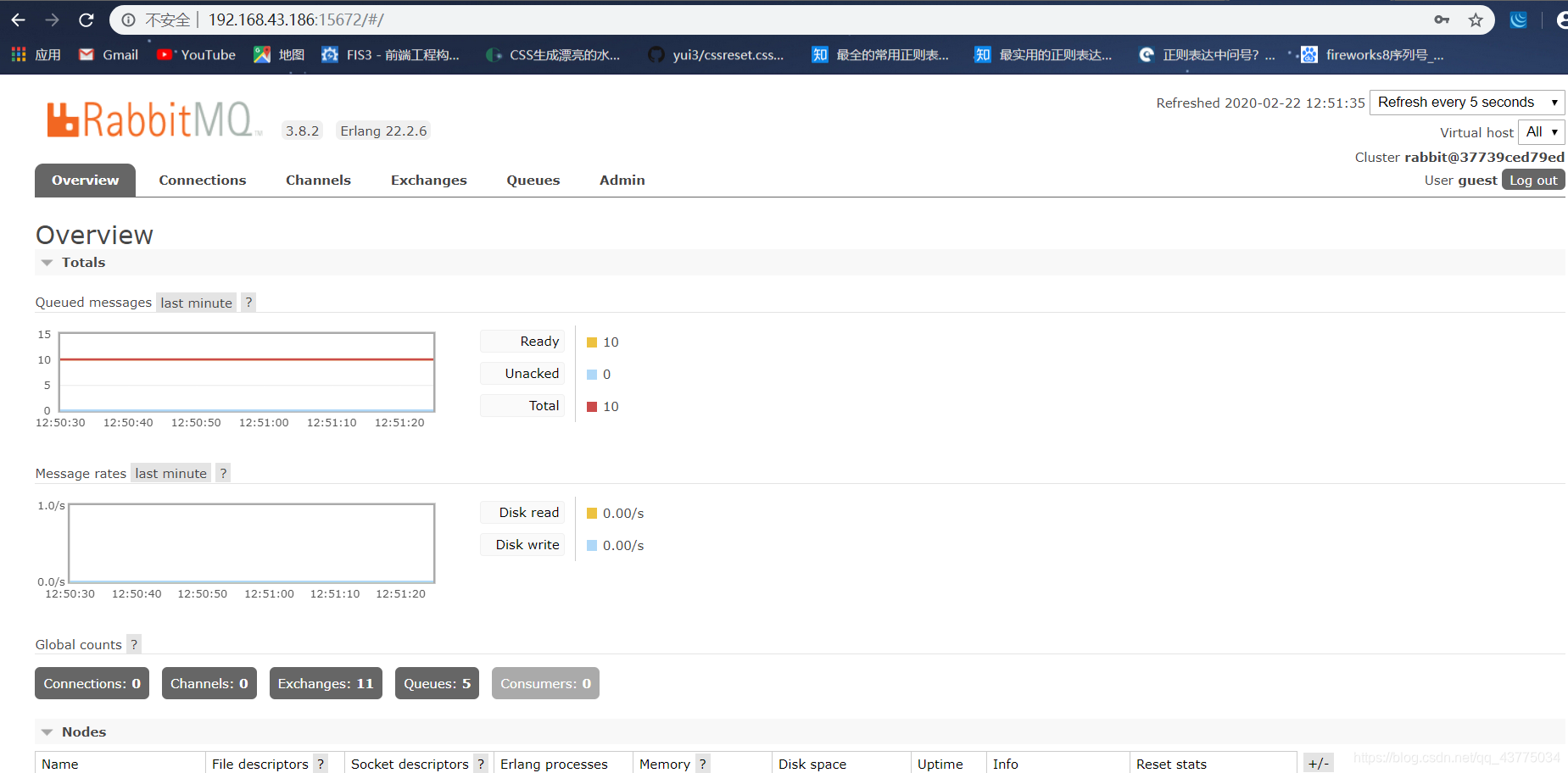Click the Erlang processes column header
The height and width of the screenshot is (773, 1568).
point(554,764)
